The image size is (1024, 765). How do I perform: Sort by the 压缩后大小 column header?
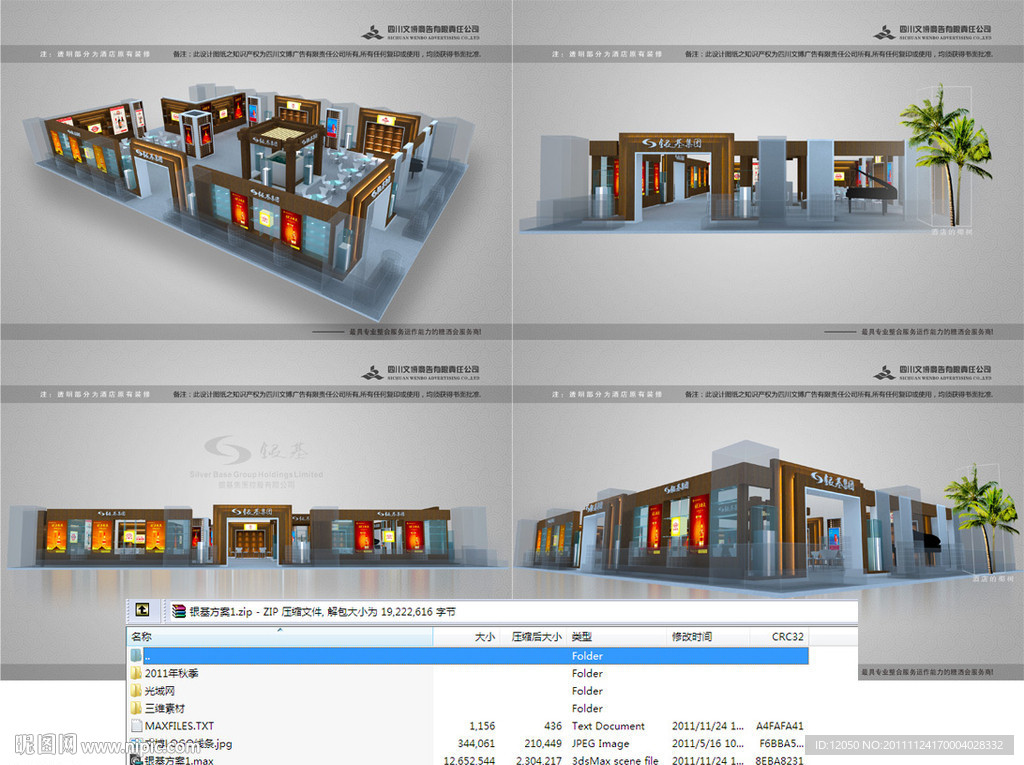[x=534, y=636]
